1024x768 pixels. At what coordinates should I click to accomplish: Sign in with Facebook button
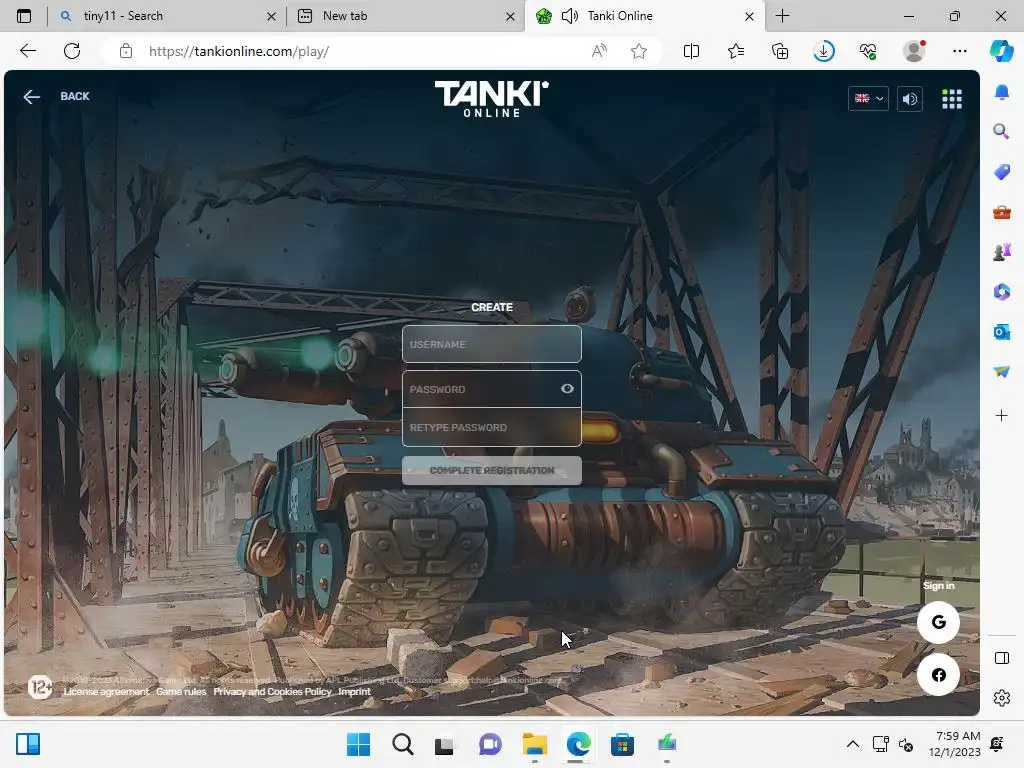pos(938,675)
